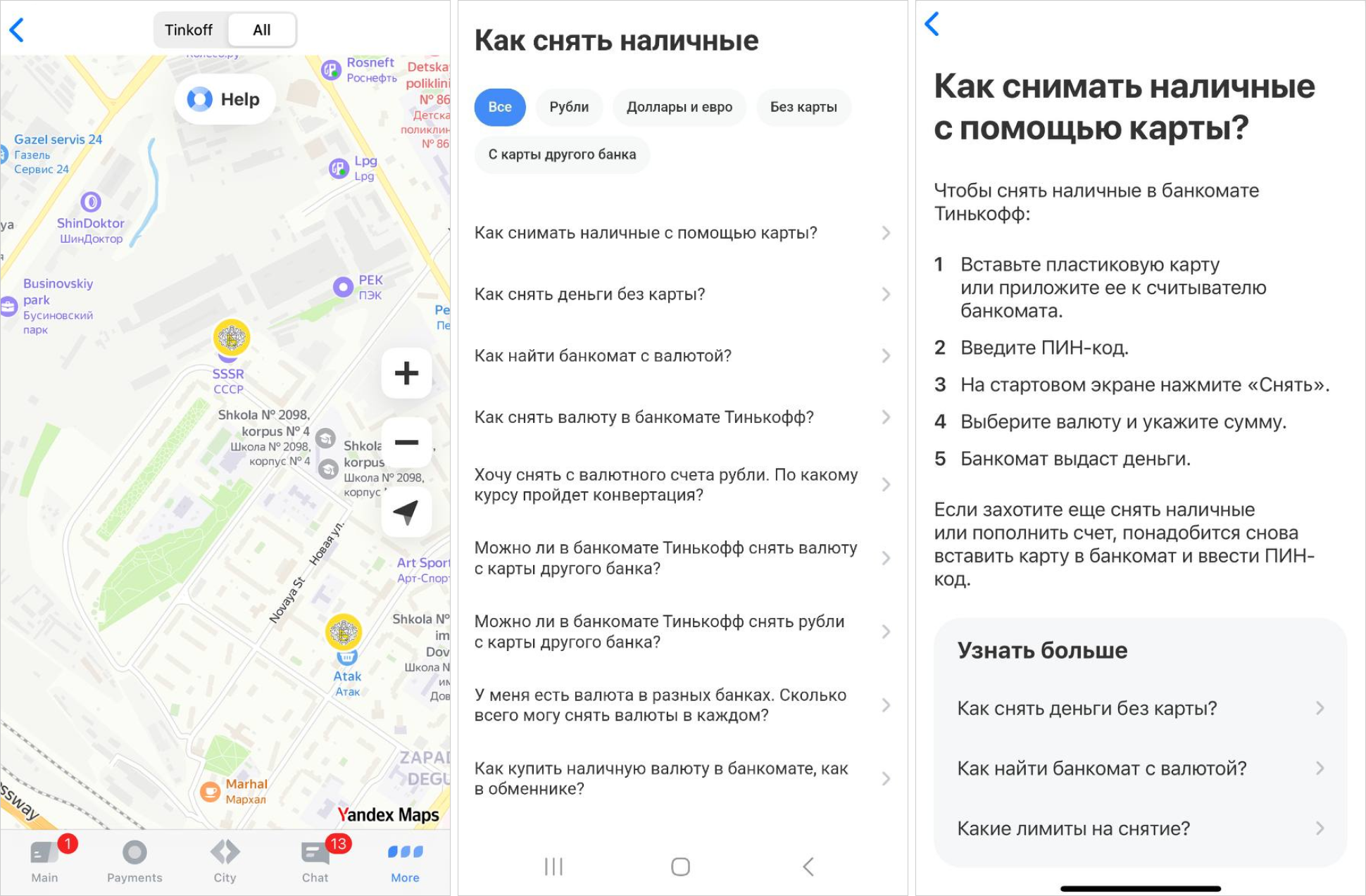Tap the Help button on map
The height and width of the screenshot is (896, 1366).
pos(227,98)
